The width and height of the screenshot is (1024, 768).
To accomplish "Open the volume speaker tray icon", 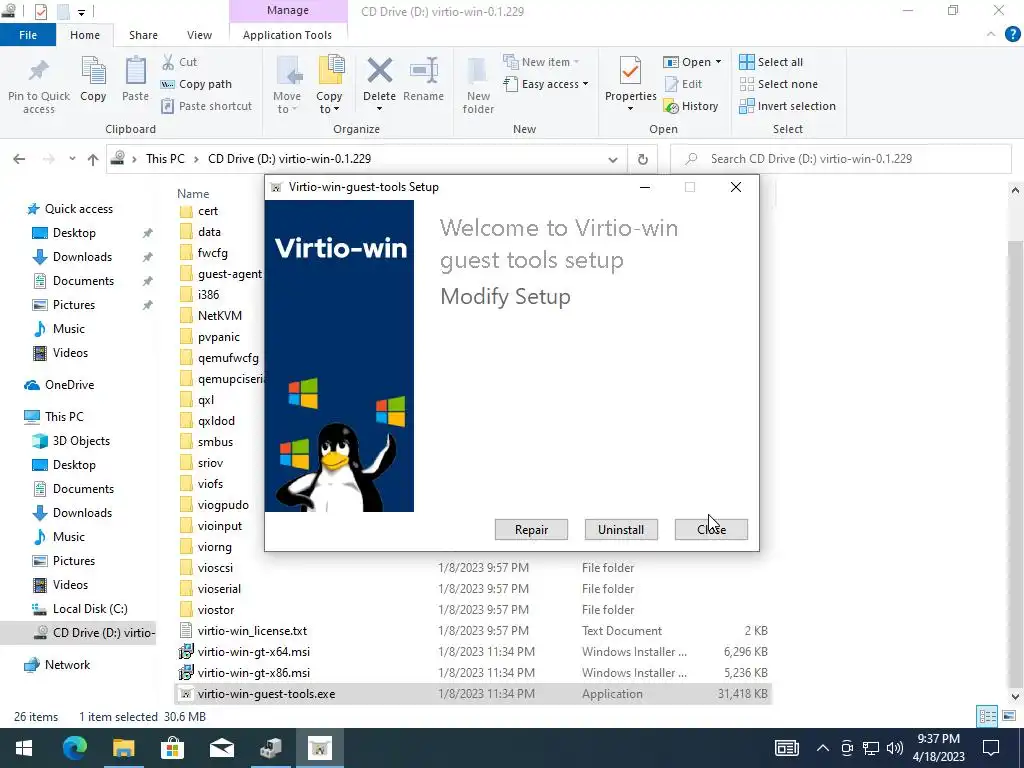I will (895, 748).
